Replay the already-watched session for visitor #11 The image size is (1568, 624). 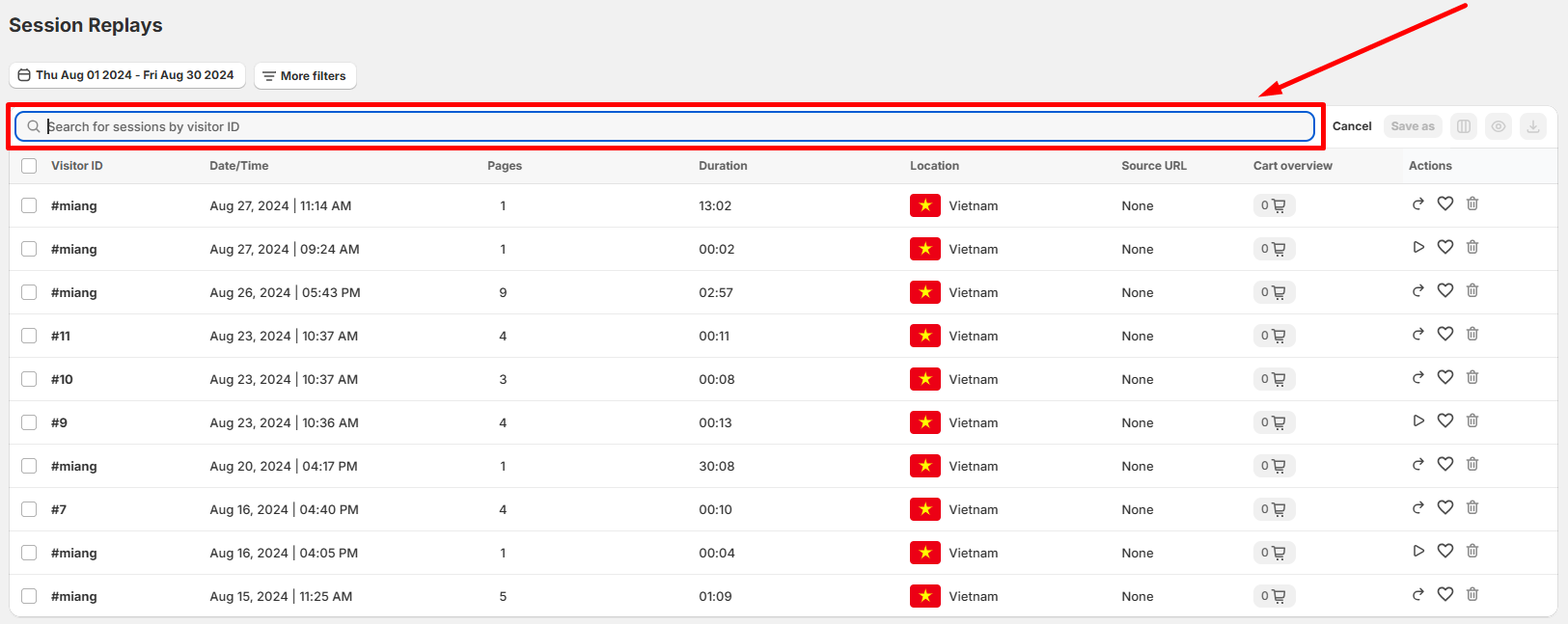1417,335
